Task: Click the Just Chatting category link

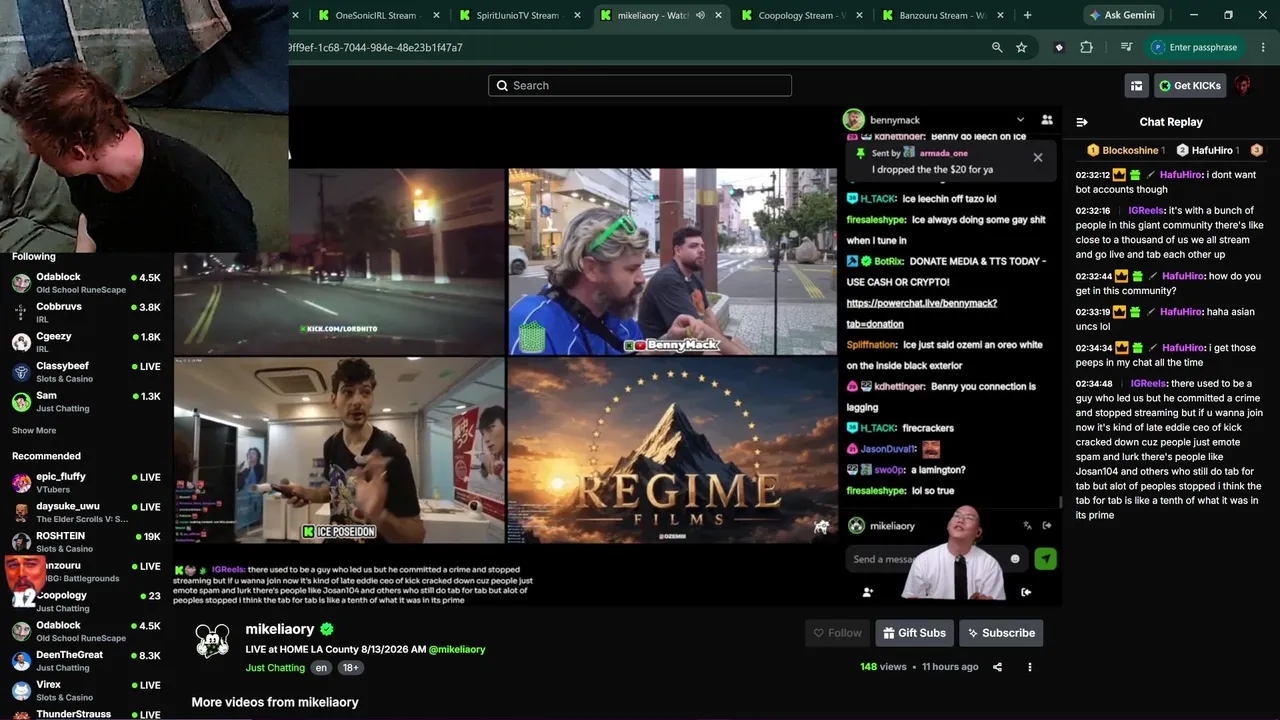Action: 275,668
